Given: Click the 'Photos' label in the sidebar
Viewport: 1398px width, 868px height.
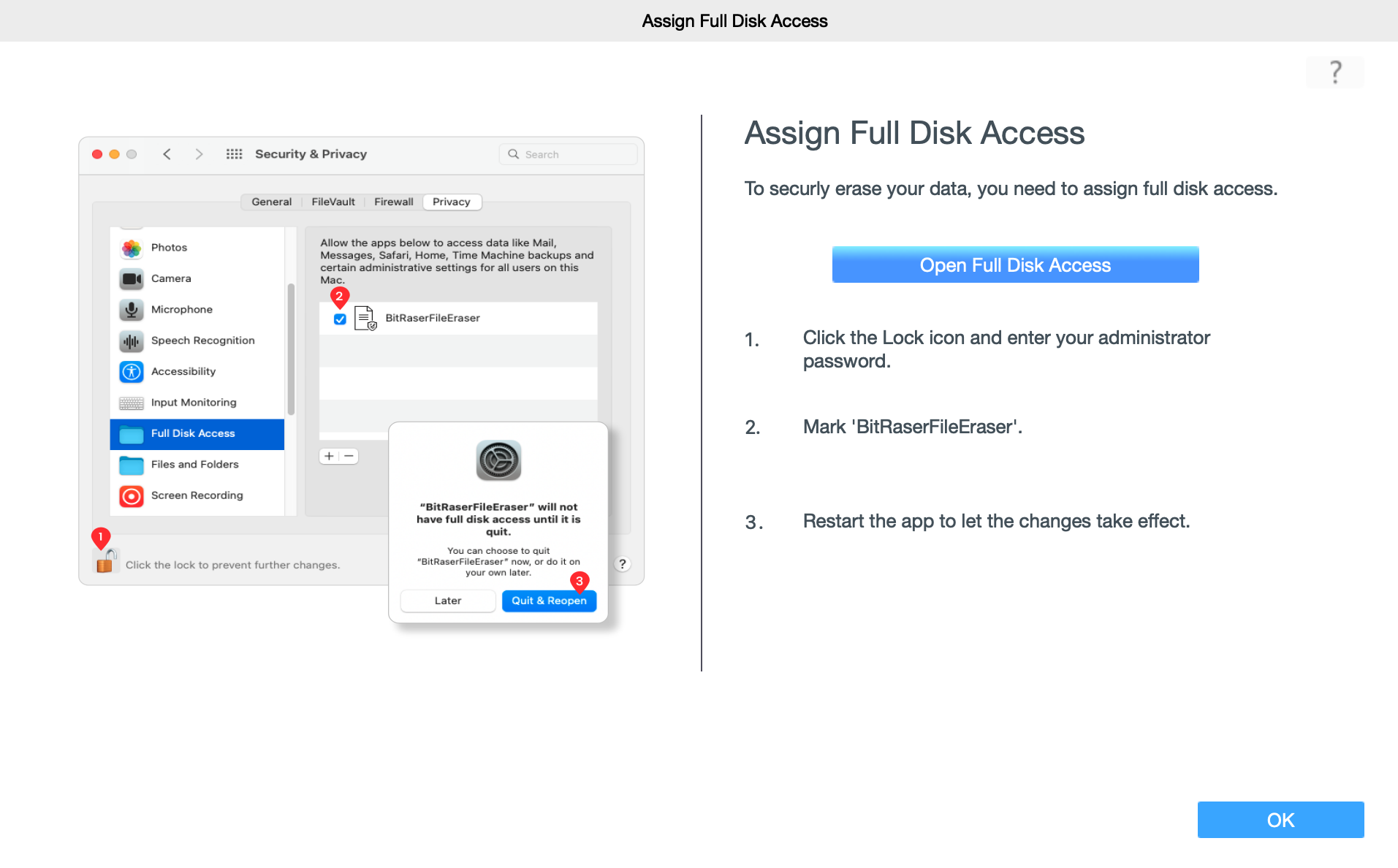Looking at the screenshot, I should tap(169, 248).
